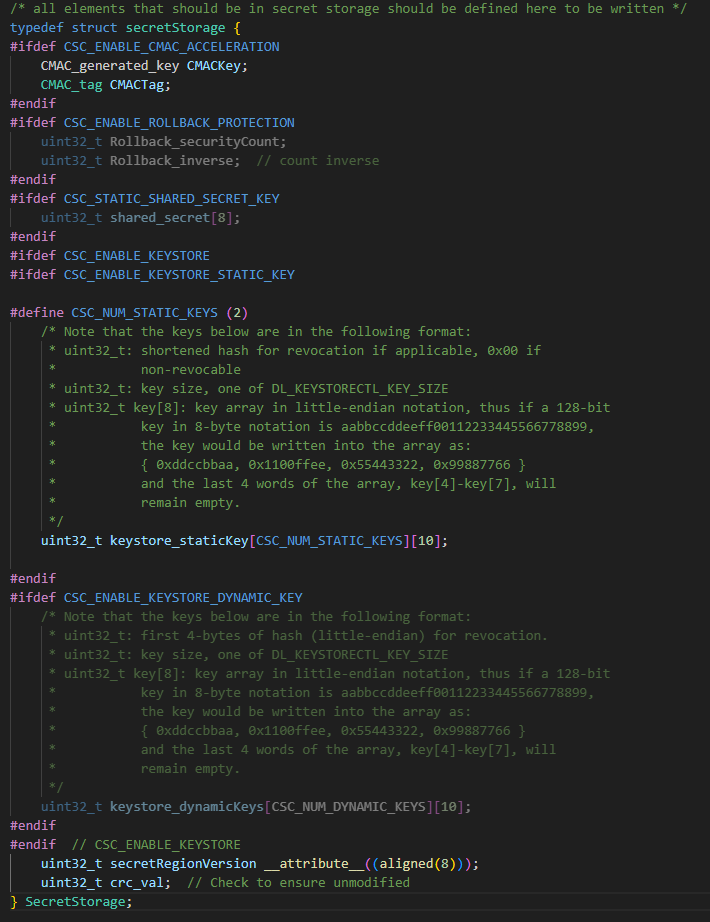The image size is (710, 922).
Task: Click the '#ifdef CSC_ENABLE_KEYSTORE' line
Action: (109, 256)
